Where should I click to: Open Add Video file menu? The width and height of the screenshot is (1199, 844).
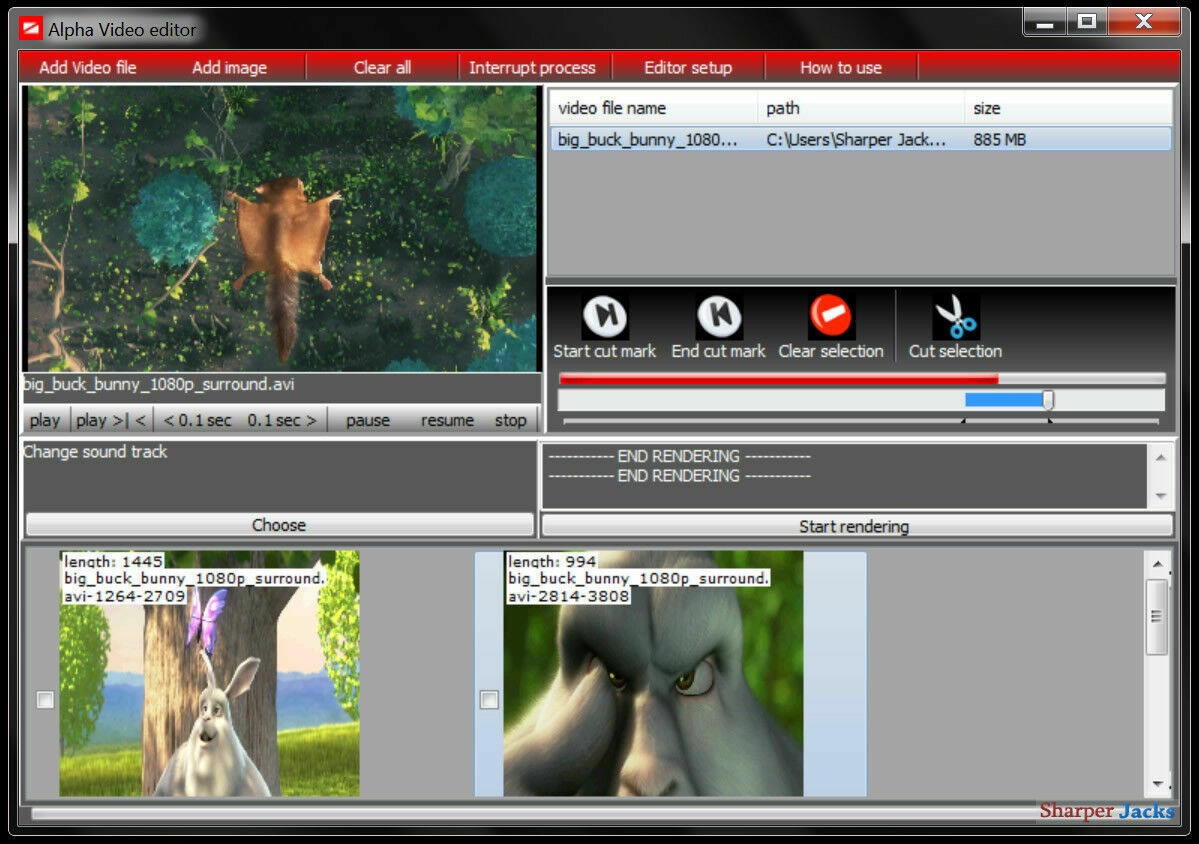click(88, 67)
